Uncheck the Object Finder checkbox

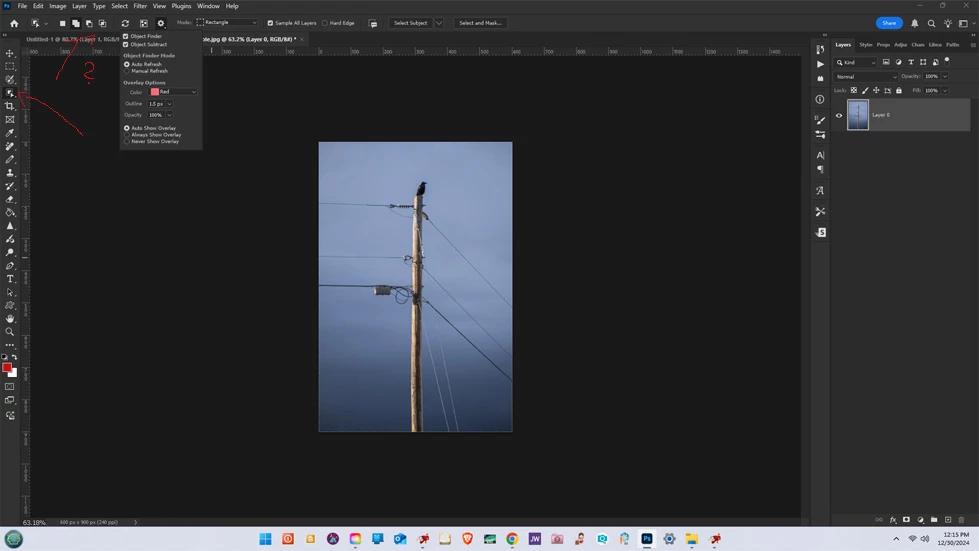click(x=126, y=36)
